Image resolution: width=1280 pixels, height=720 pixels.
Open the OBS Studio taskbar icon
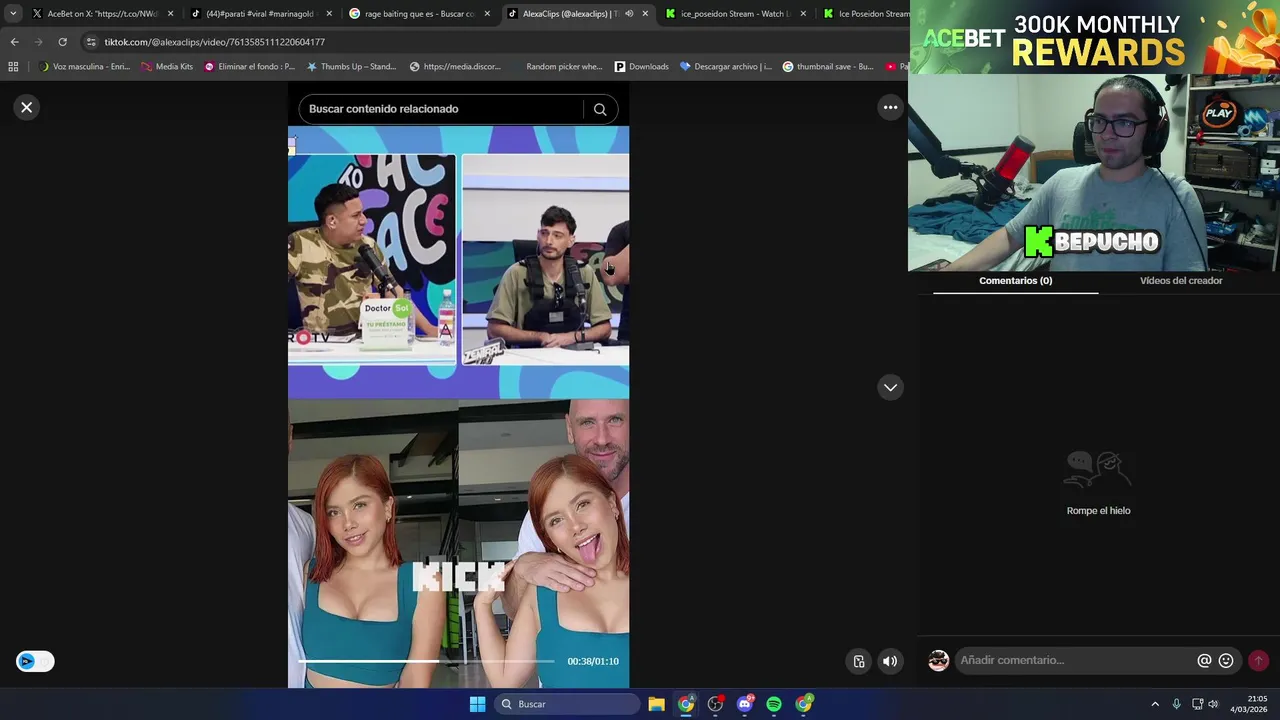point(715,704)
